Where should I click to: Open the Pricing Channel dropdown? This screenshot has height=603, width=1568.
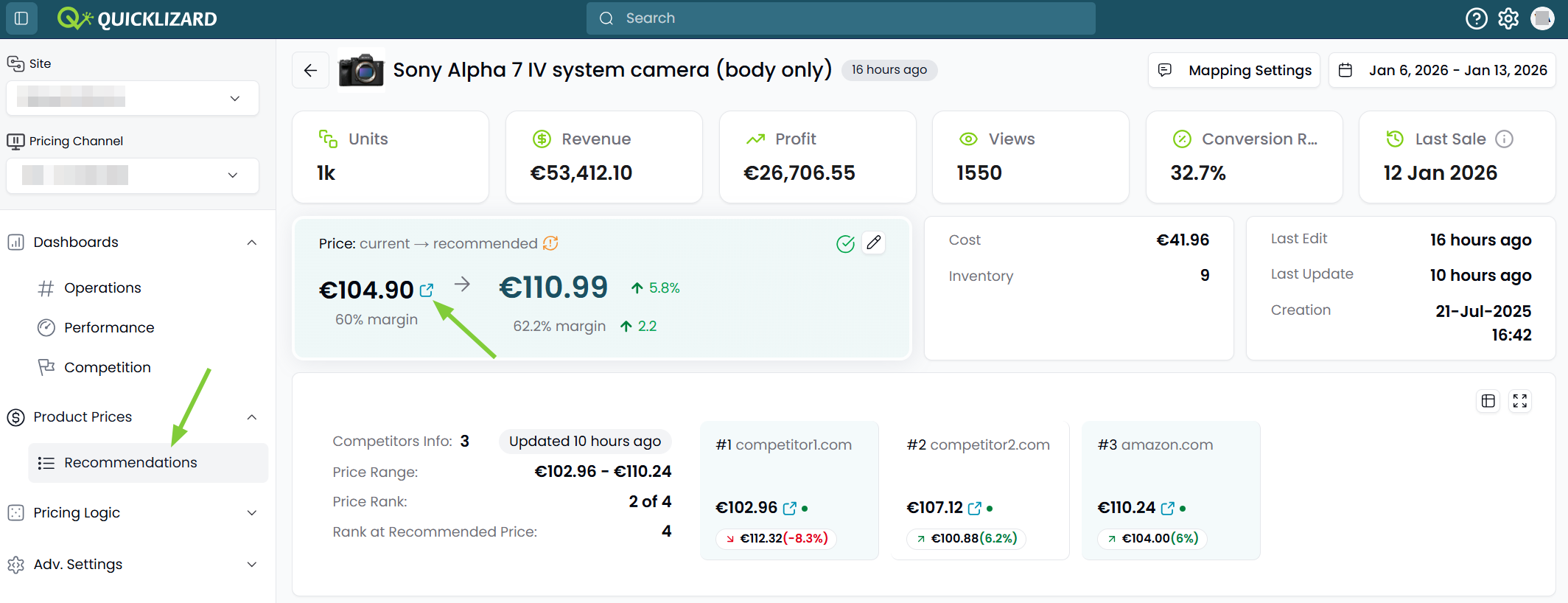133,175
